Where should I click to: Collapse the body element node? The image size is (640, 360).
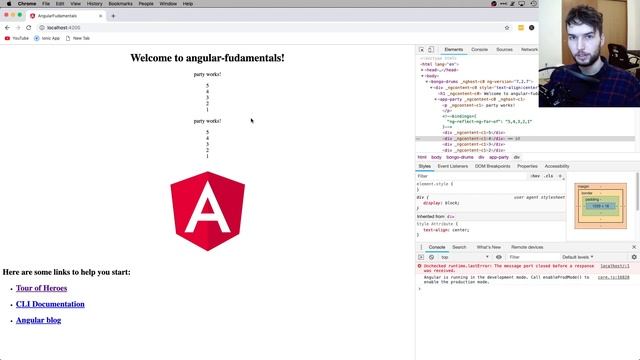(422, 76)
